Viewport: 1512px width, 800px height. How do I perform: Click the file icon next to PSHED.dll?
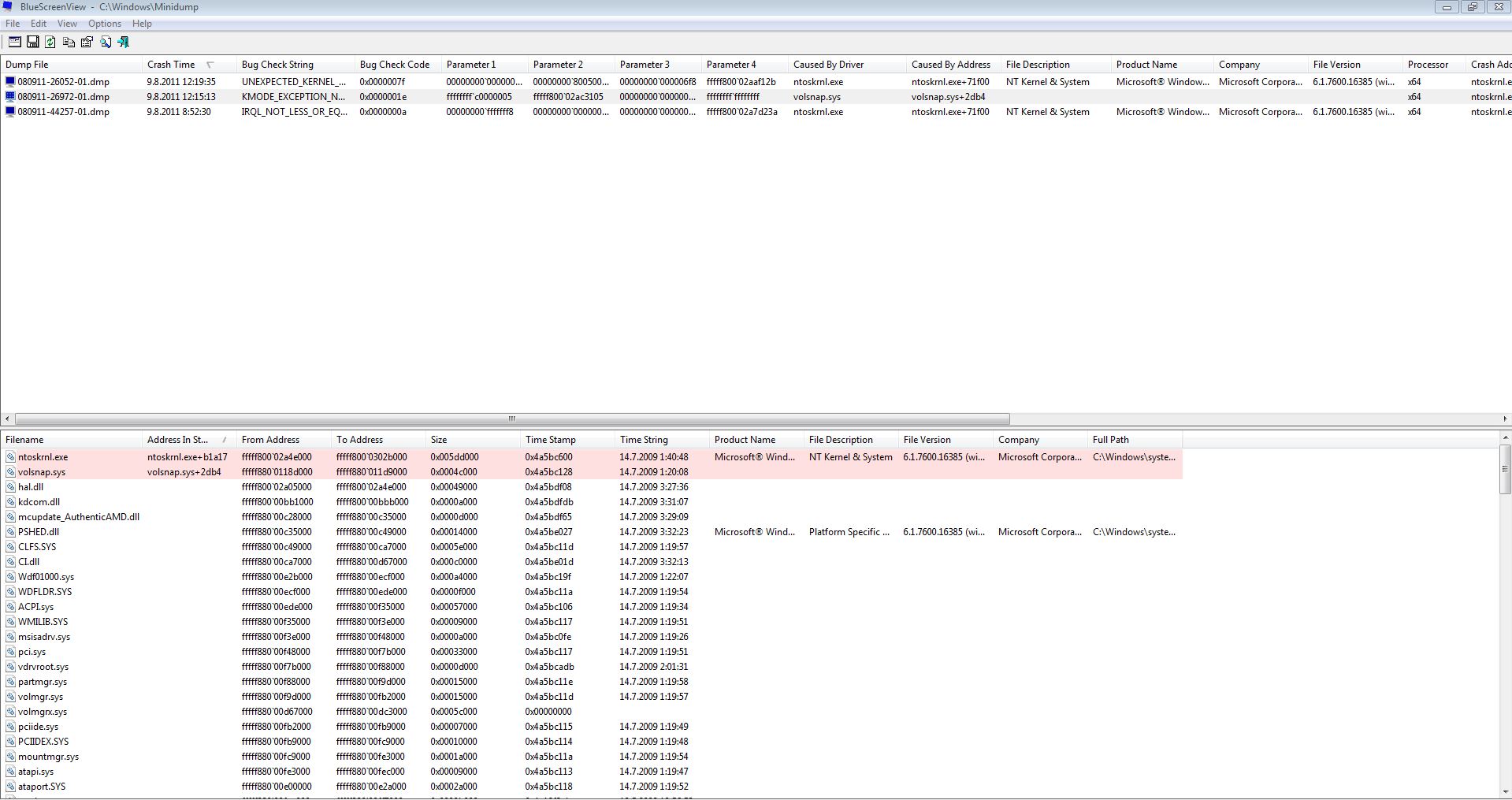tap(10, 531)
